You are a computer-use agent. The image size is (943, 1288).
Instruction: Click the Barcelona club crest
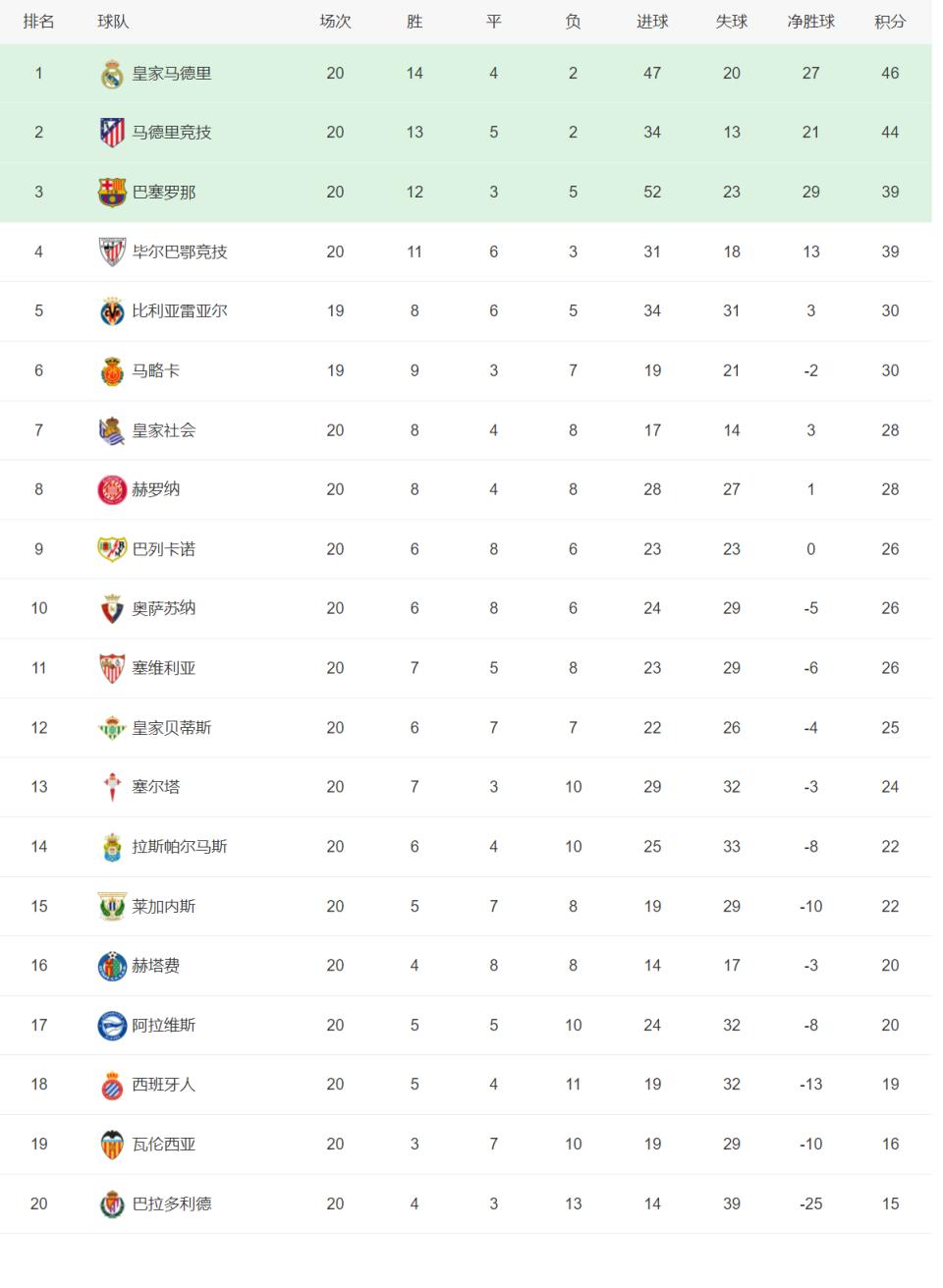tap(112, 193)
